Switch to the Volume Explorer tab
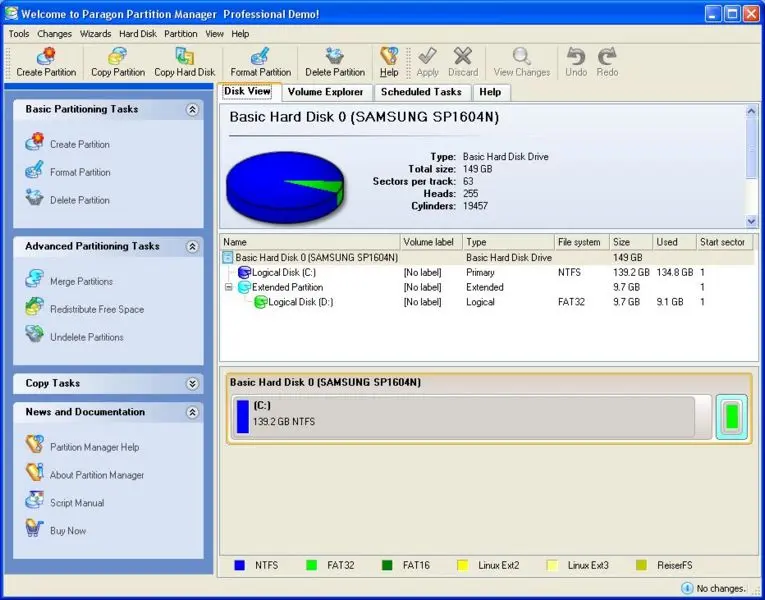The height and width of the screenshot is (600, 765). pyautogui.click(x=325, y=92)
